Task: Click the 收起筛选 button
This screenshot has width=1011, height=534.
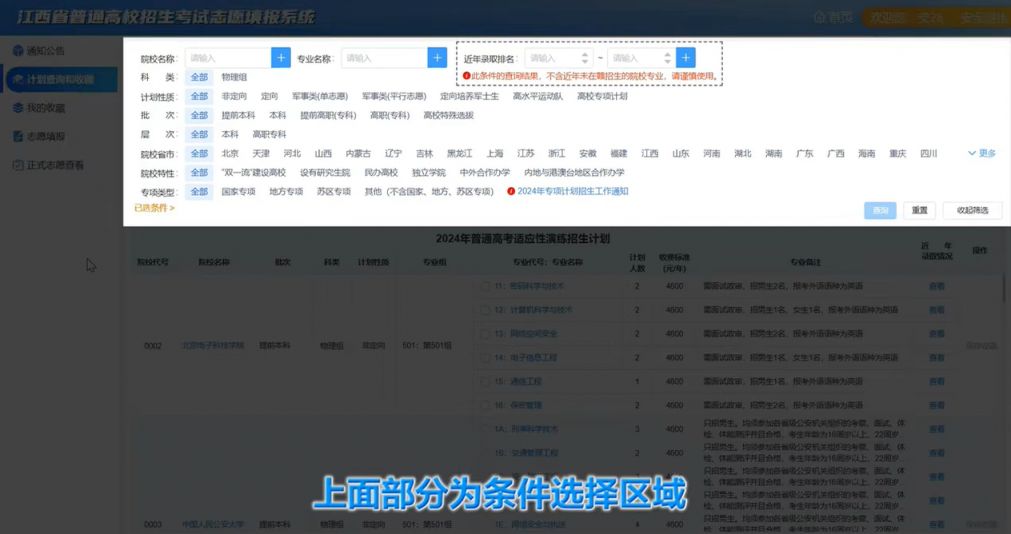Action: tap(972, 210)
